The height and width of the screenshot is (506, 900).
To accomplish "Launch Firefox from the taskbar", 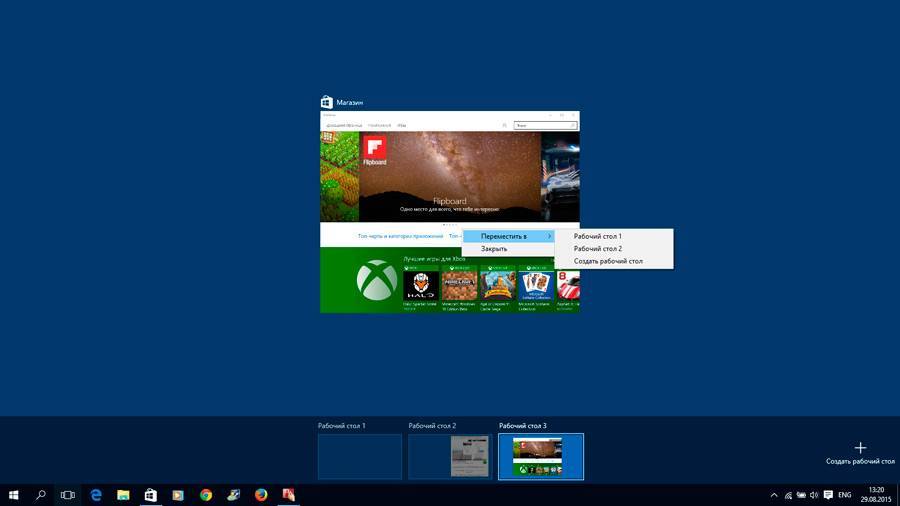I will 261,495.
